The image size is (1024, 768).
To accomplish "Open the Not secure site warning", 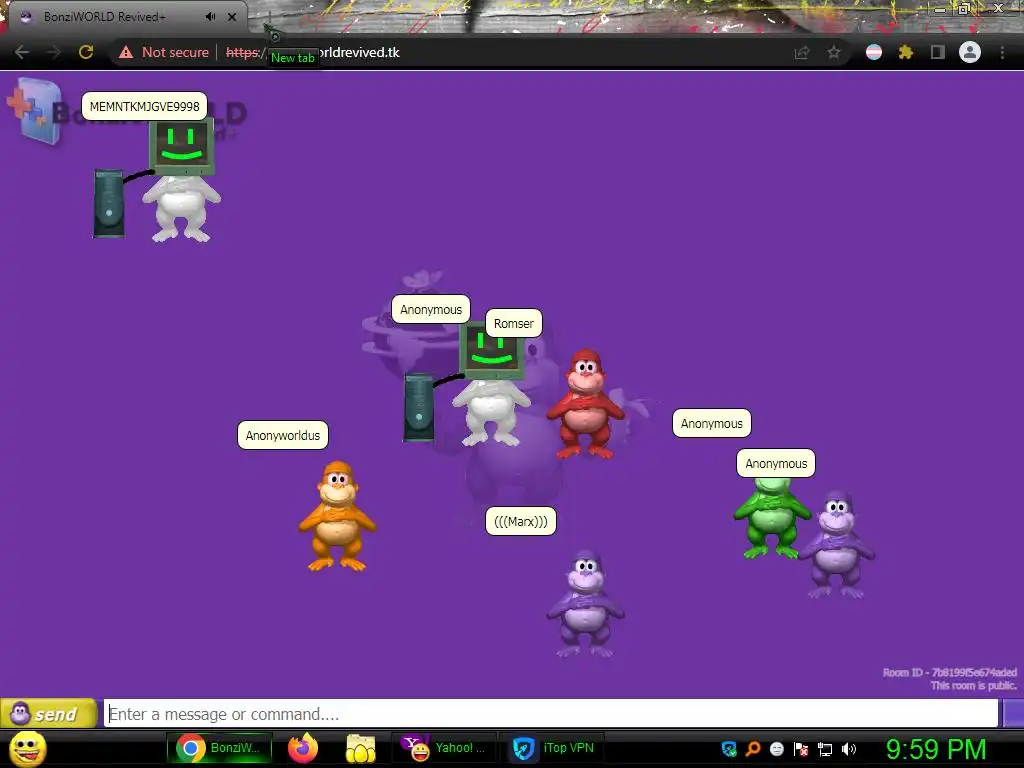I will [164, 52].
